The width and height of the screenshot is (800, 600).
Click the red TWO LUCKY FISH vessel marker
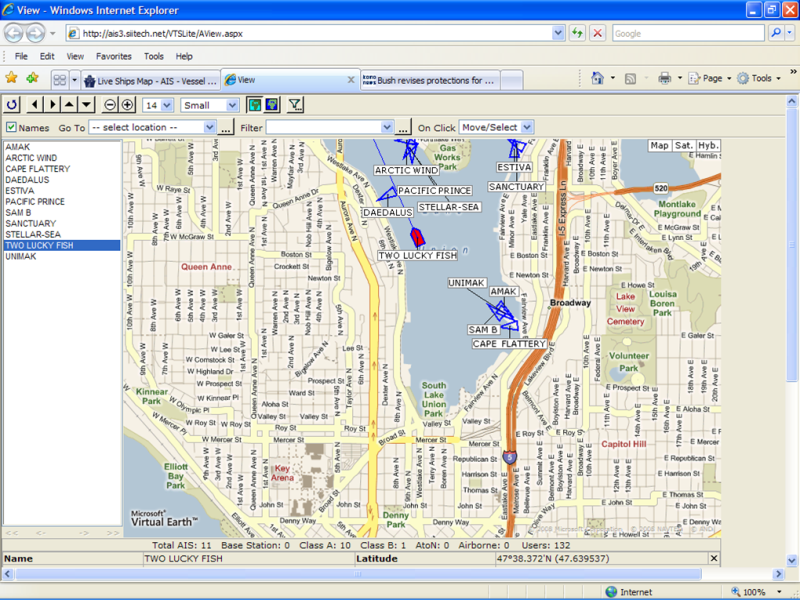[x=417, y=237]
